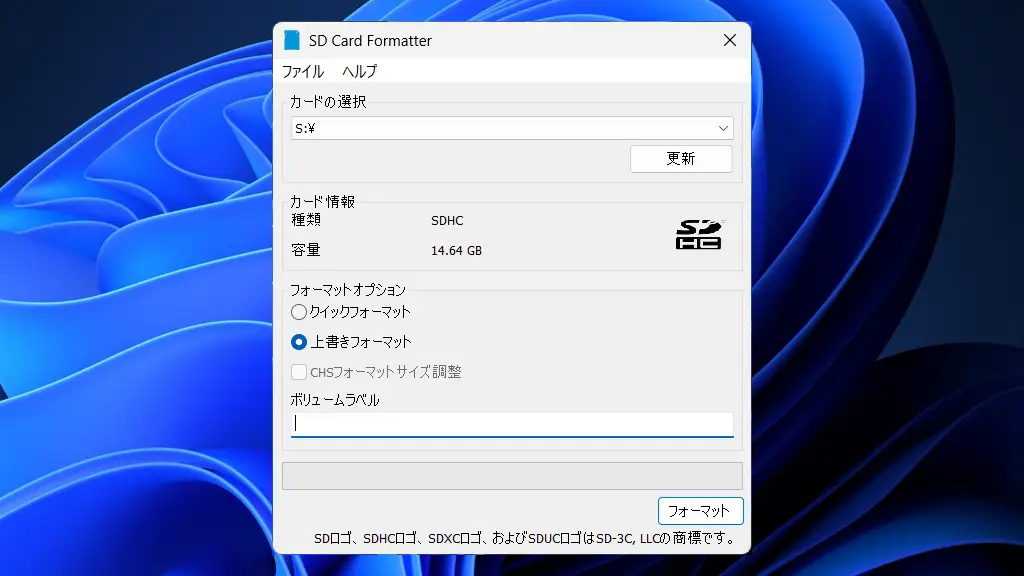Click the SDHC logo image
Screen dimensions: 1024x576
coord(699,233)
